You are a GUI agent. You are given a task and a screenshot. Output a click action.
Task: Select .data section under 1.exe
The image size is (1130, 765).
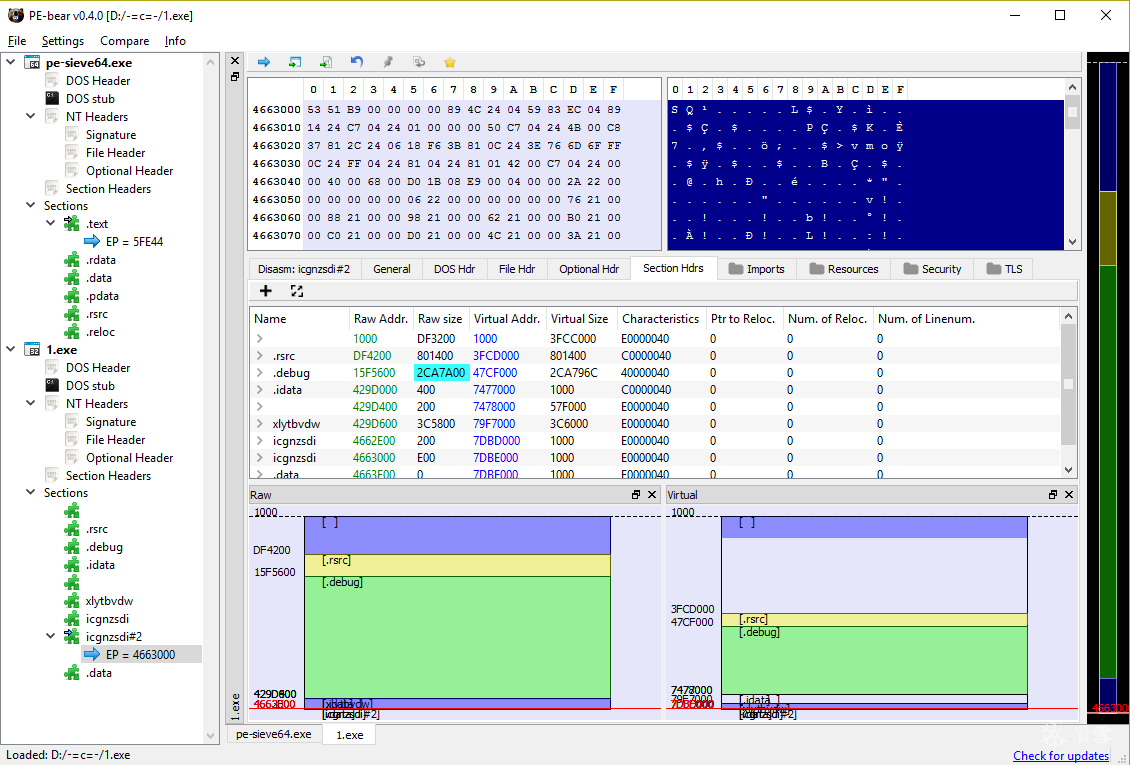pos(99,673)
